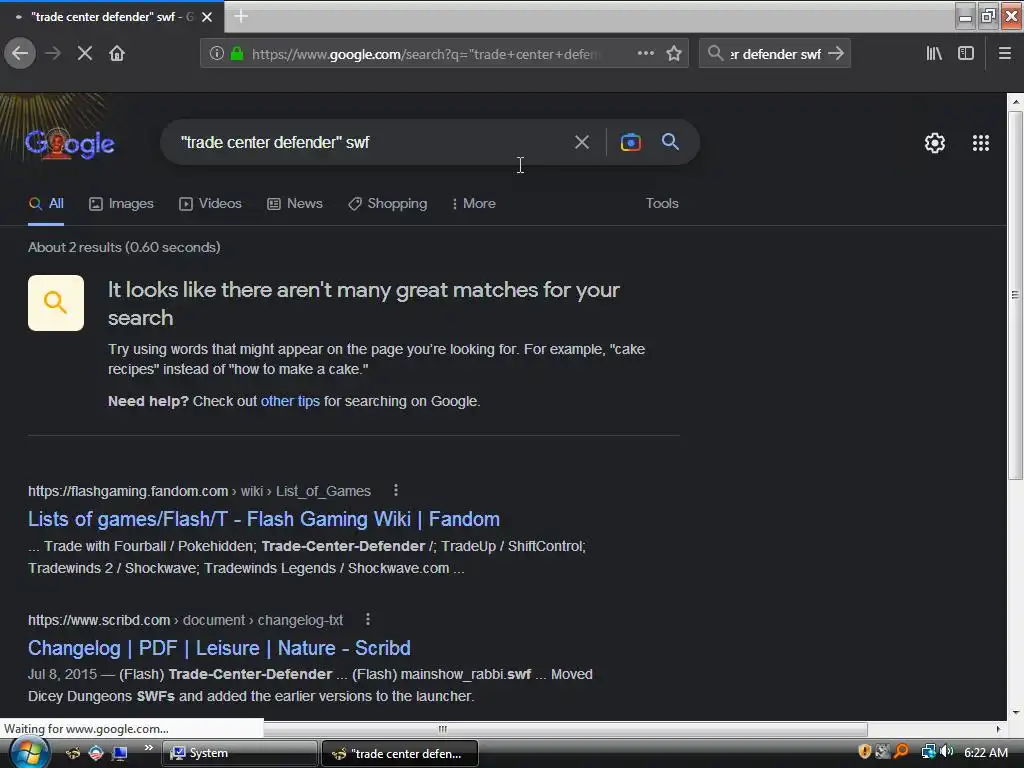
Task: Expand the More search categories
Action: tap(473, 204)
